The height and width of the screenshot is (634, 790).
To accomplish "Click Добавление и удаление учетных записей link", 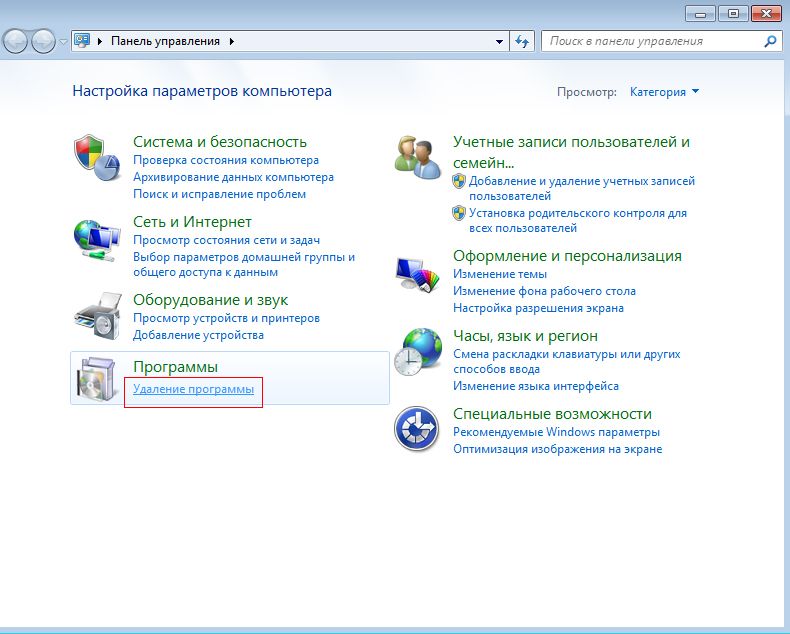I will coord(582,188).
